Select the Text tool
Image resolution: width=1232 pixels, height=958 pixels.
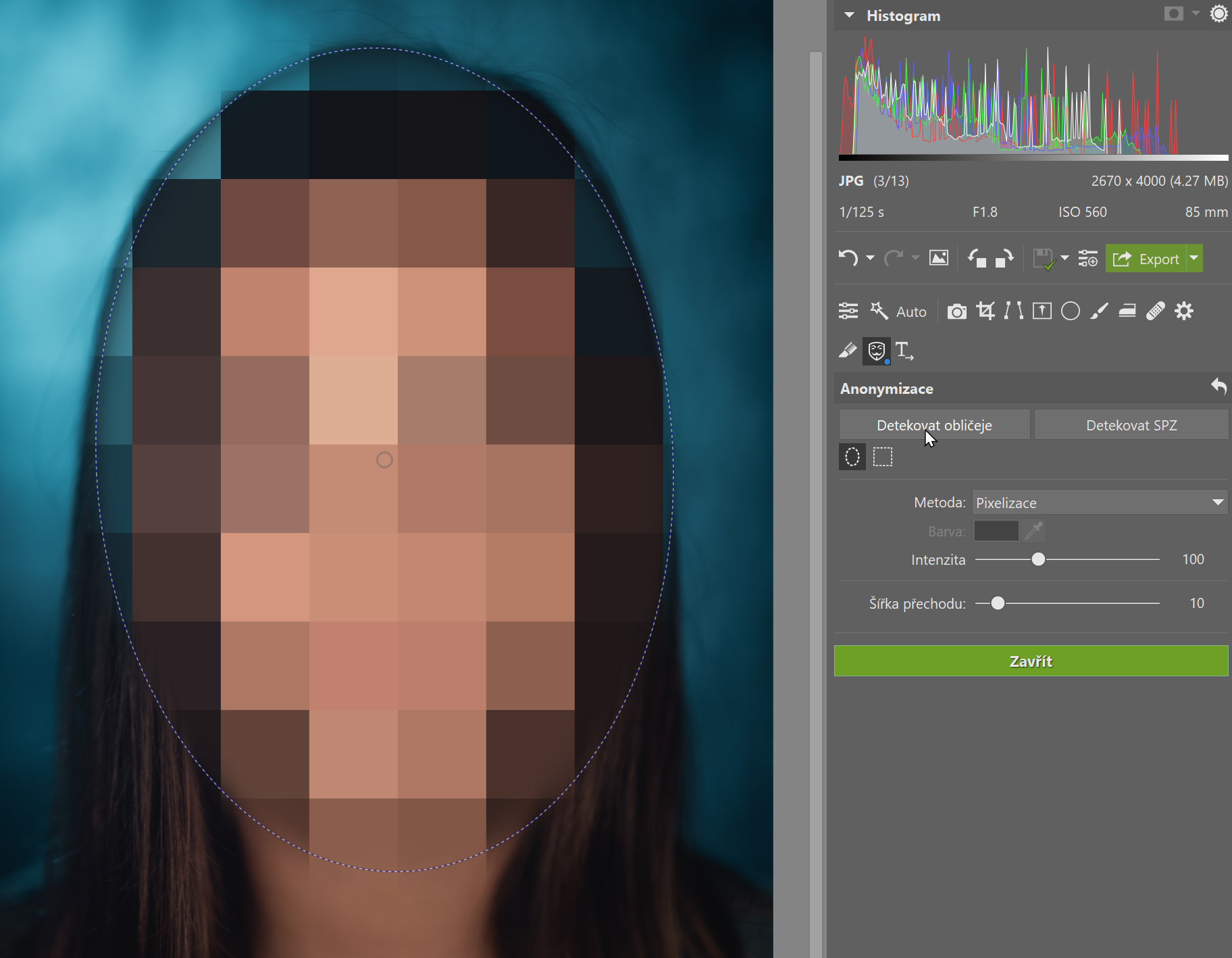[904, 351]
